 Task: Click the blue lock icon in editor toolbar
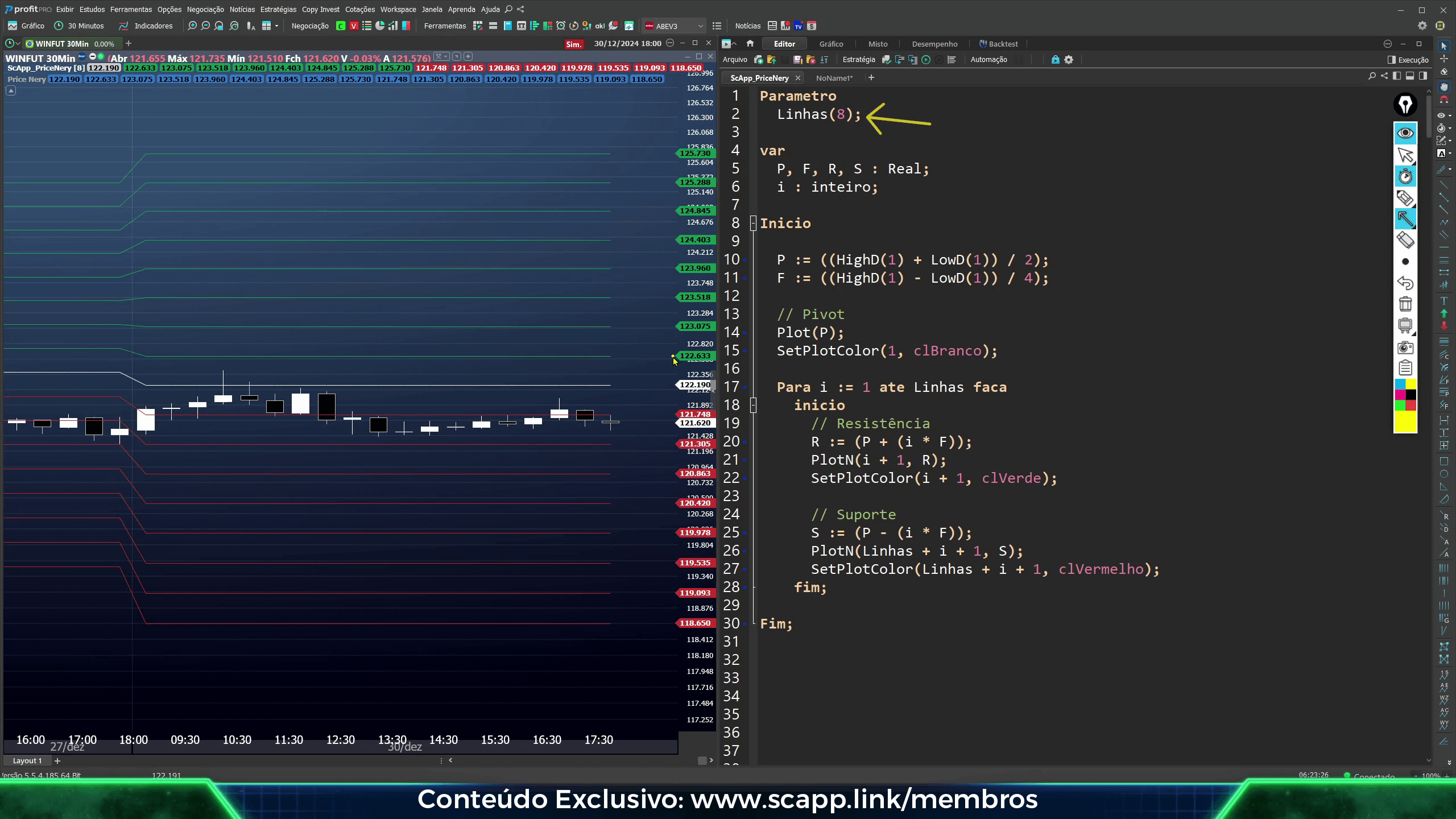click(1055, 60)
